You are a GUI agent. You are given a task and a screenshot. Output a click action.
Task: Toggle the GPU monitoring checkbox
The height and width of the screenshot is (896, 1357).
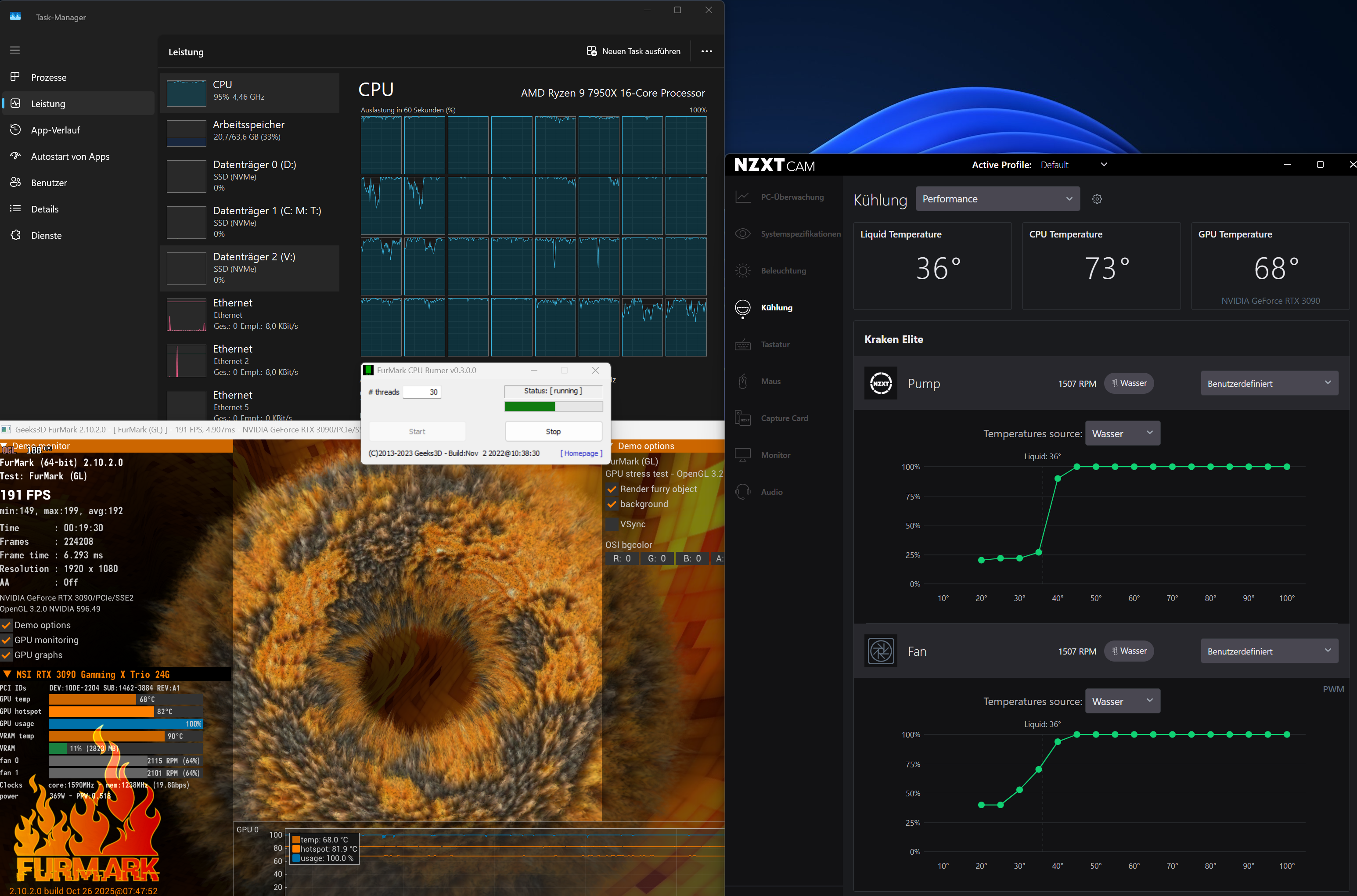[x=6, y=640]
